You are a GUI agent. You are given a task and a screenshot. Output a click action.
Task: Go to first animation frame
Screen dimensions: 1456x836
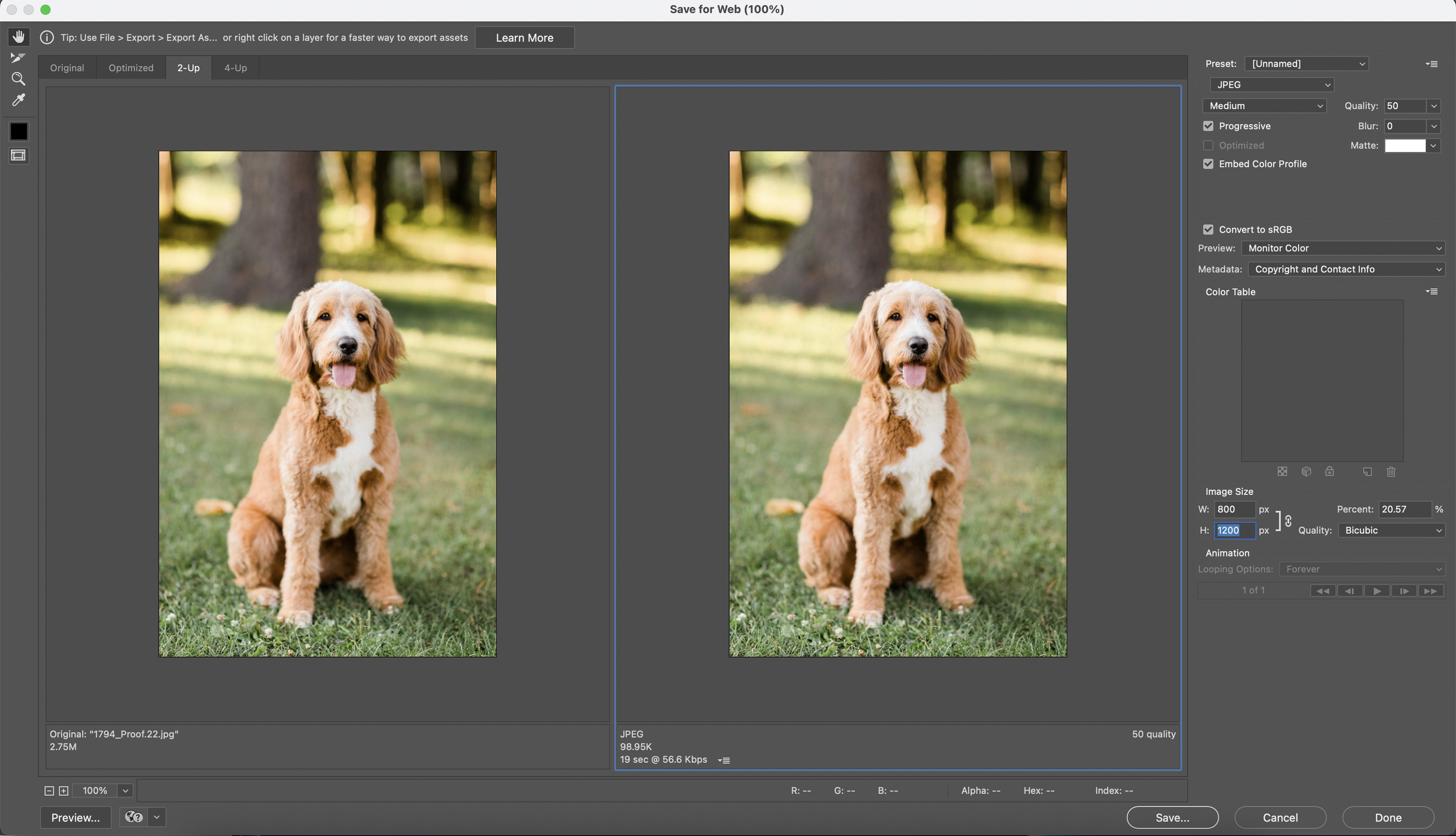click(1323, 591)
